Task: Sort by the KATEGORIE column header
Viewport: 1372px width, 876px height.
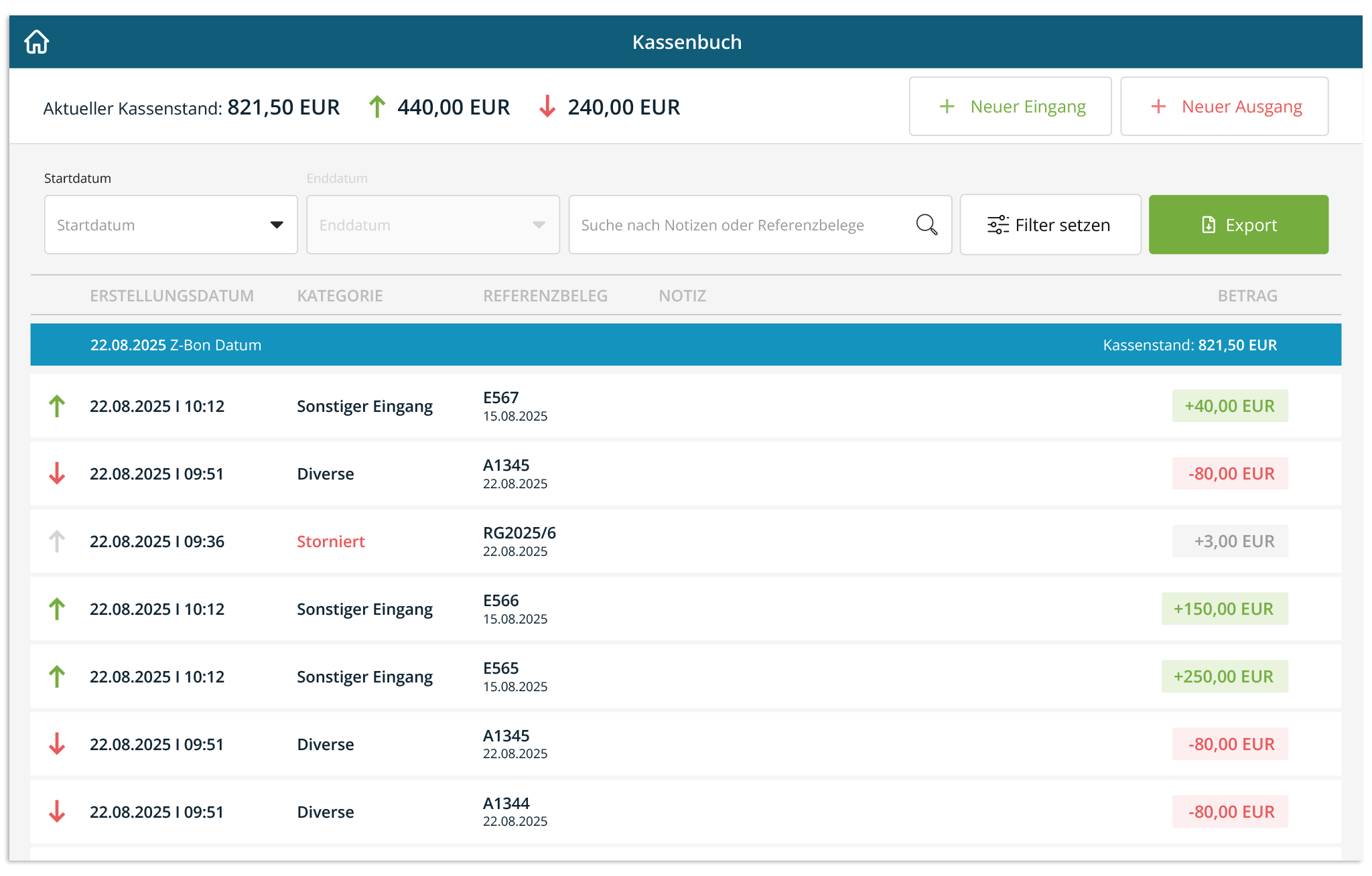Action: pyautogui.click(x=340, y=295)
